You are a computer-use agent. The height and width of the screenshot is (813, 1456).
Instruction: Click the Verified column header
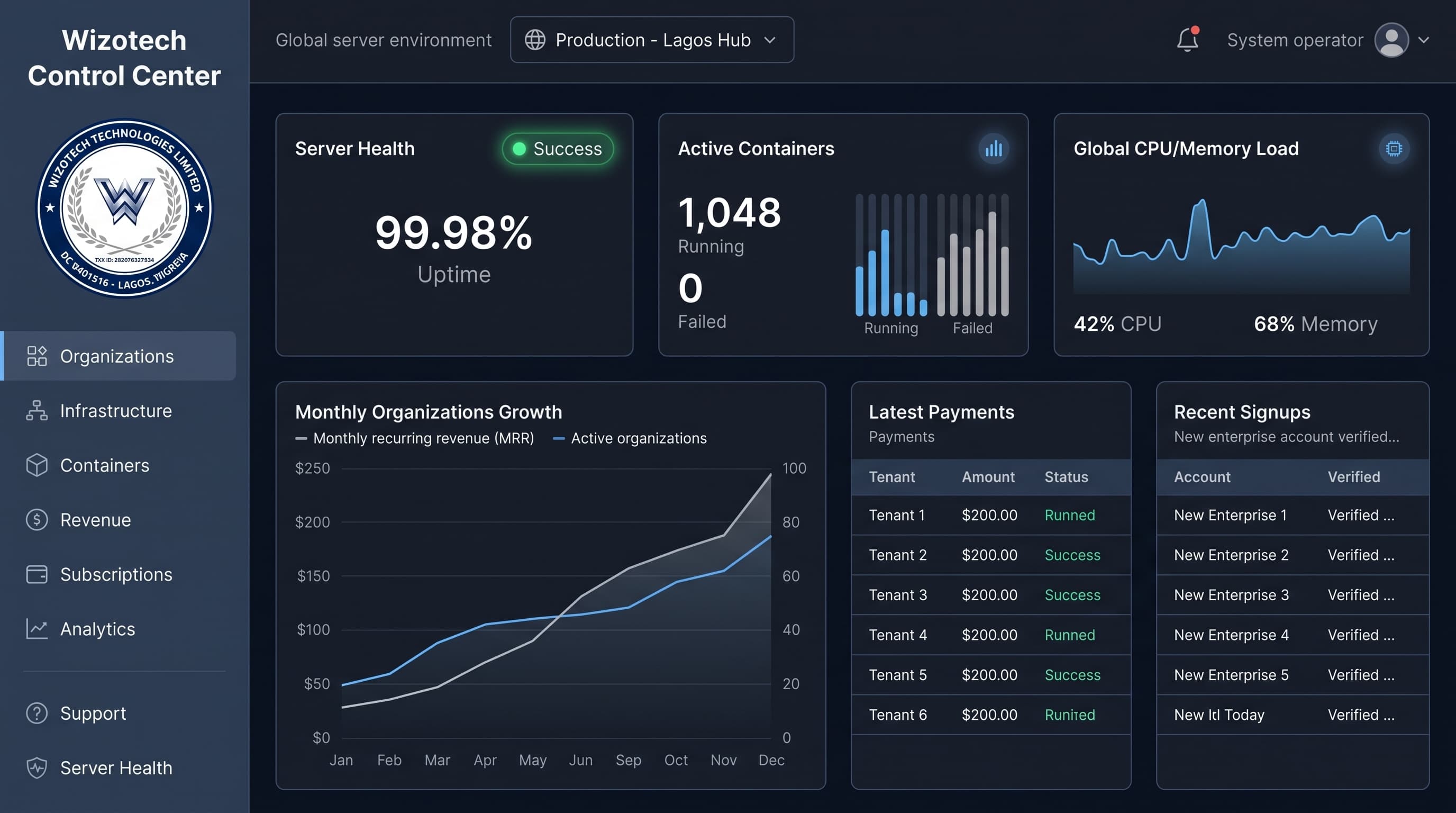tap(1354, 476)
